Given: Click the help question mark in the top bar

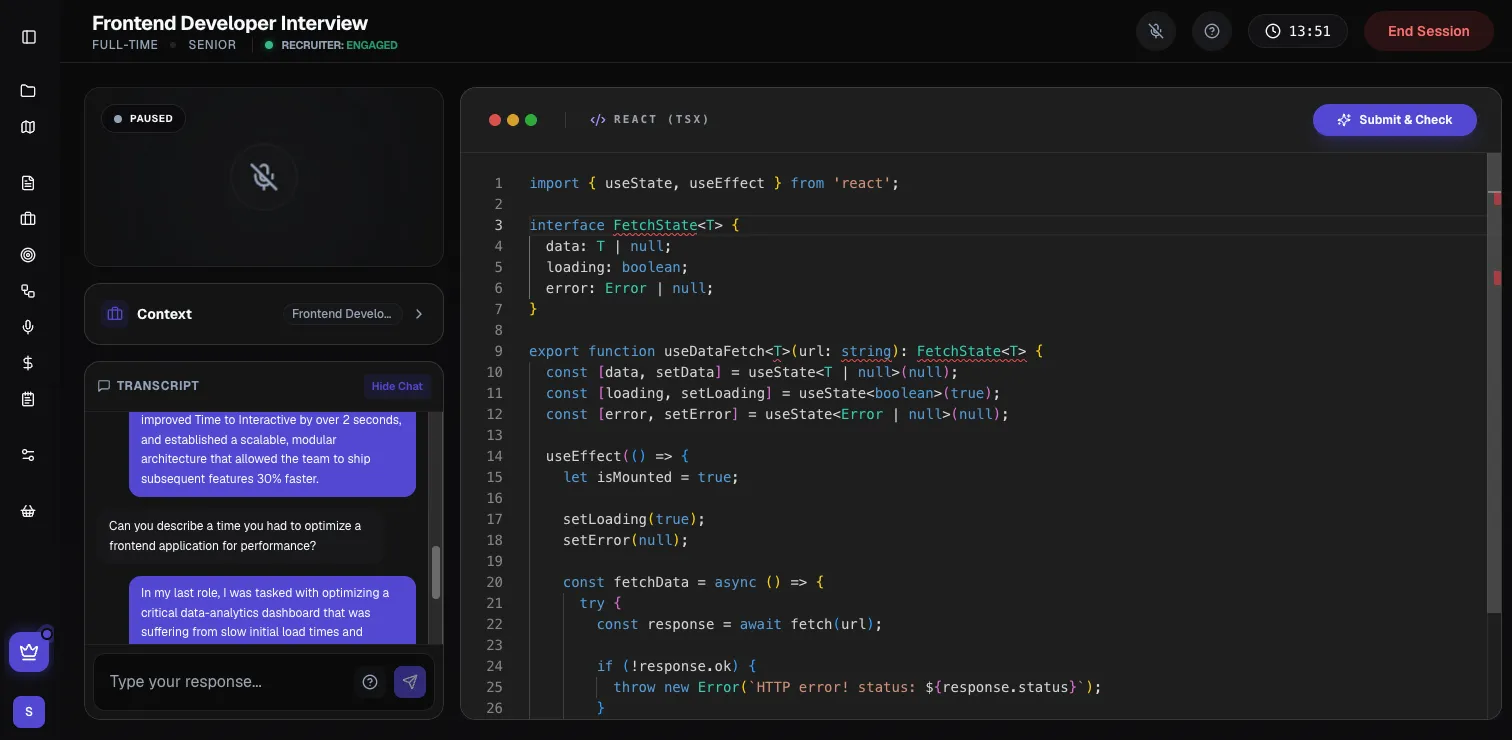Looking at the screenshot, I should pyautogui.click(x=1212, y=31).
